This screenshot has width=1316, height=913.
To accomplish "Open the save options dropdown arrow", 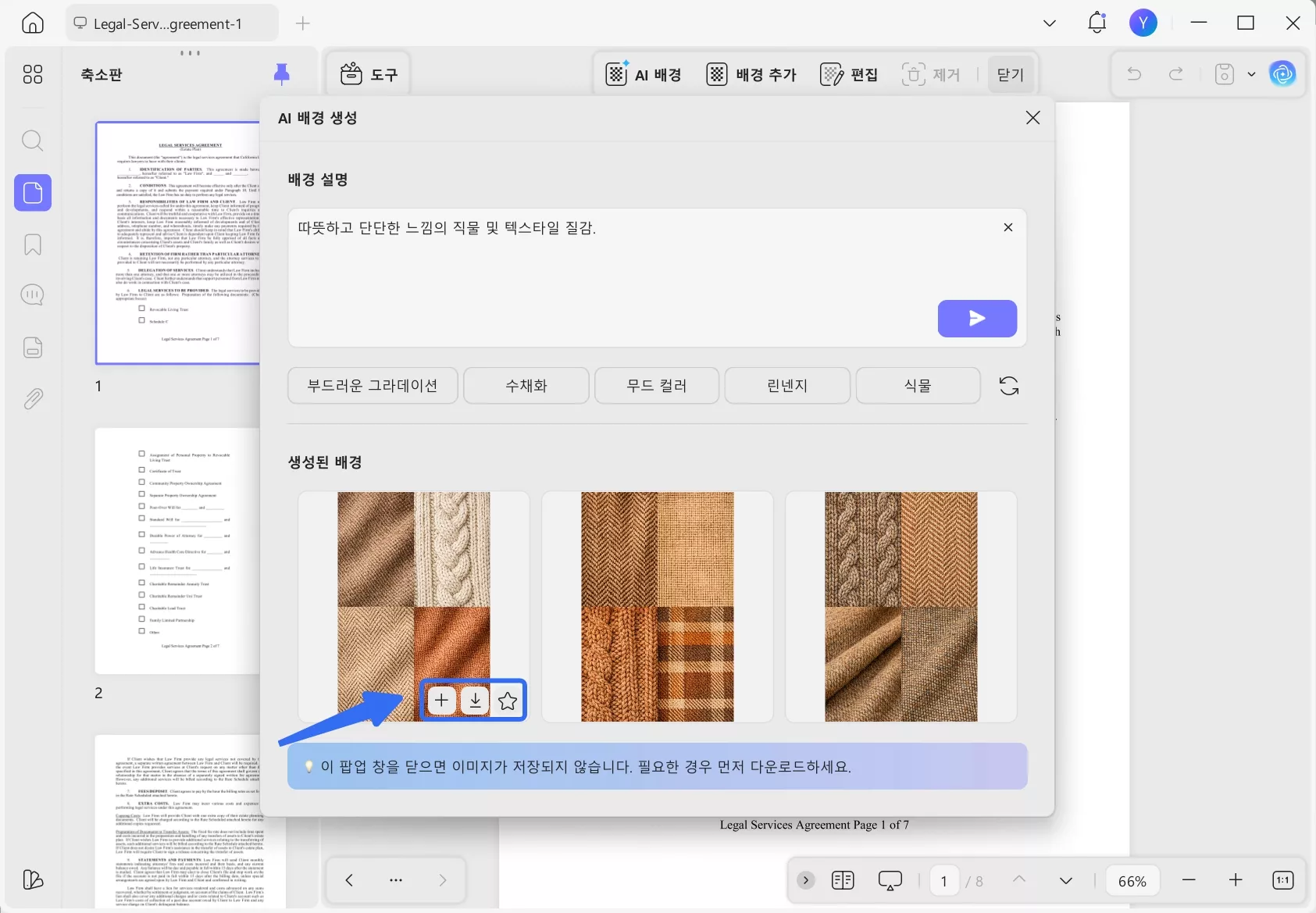I will tap(1252, 74).
